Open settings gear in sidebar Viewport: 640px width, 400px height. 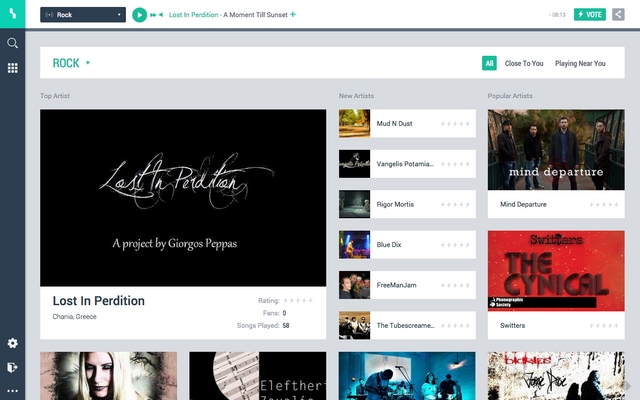click(13, 343)
